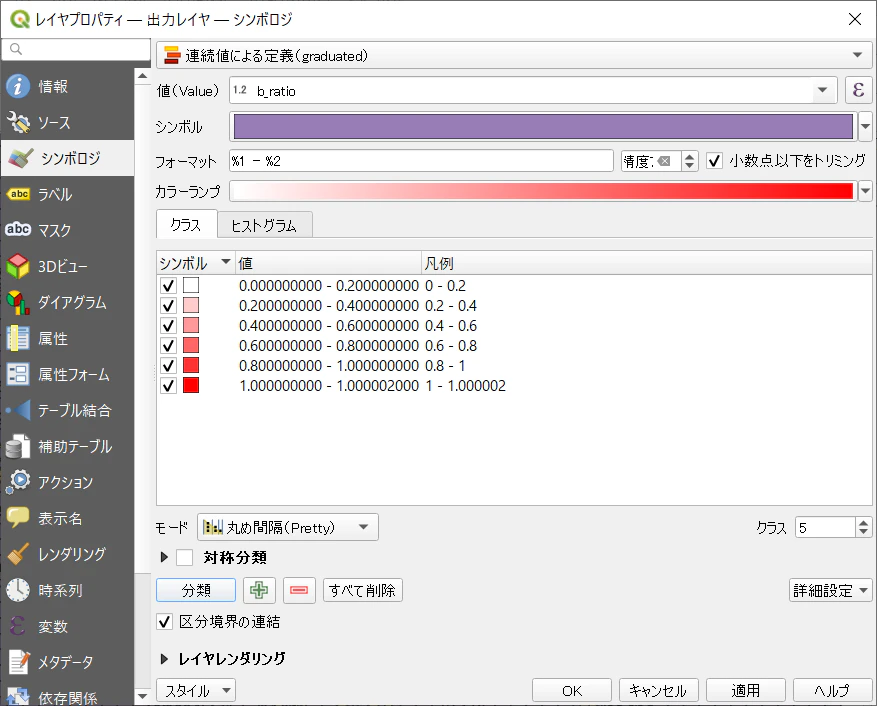Enable the 対称分類 checkbox
This screenshot has width=877, height=706.
pyautogui.click(x=185, y=557)
